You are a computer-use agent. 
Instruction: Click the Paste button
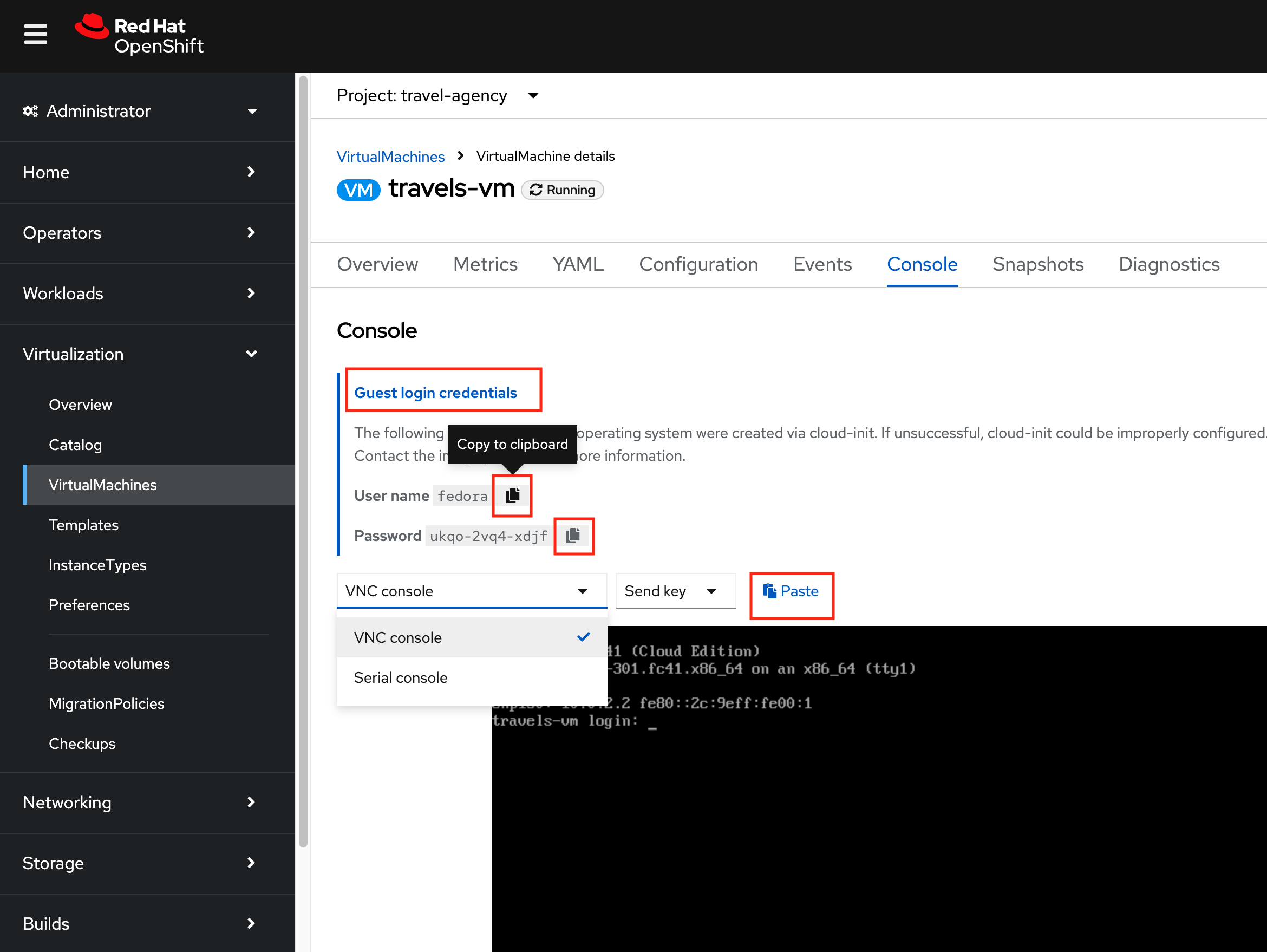(791, 591)
